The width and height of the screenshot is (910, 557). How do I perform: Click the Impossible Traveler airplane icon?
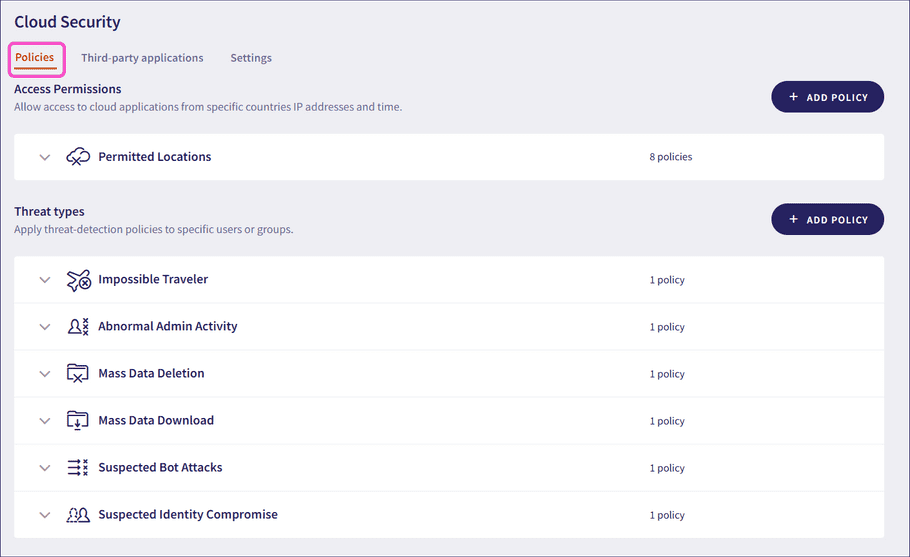click(78, 280)
